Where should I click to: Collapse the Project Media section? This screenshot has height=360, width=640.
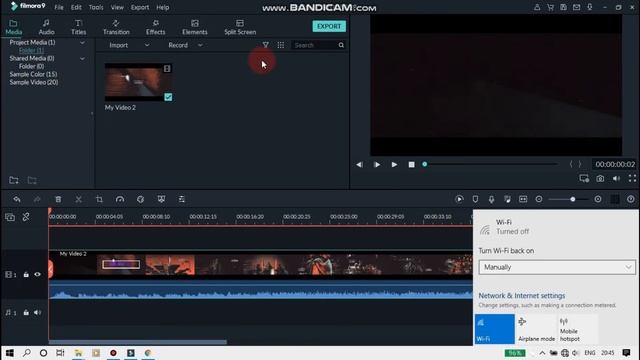tap(82, 42)
